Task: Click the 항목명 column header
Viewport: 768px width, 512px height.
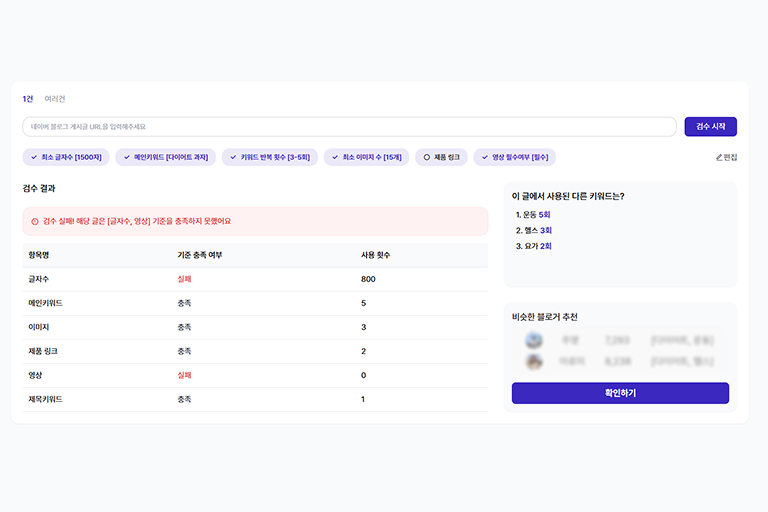Action: (39, 255)
